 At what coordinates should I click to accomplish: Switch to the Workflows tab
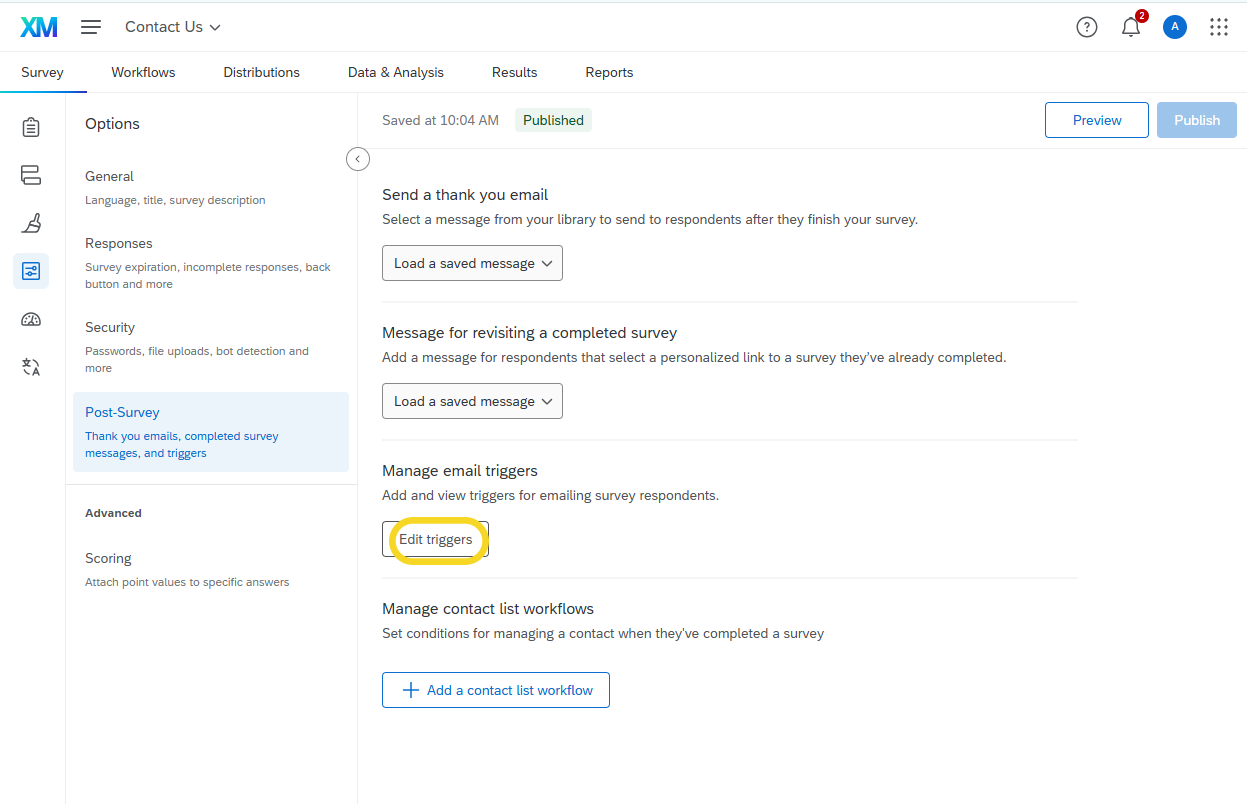143,72
